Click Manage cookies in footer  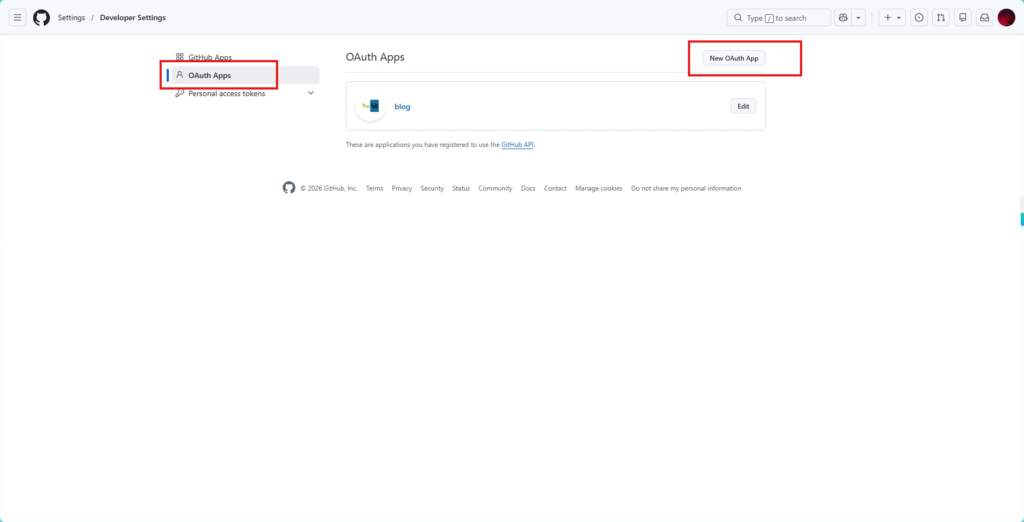pos(599,188)
